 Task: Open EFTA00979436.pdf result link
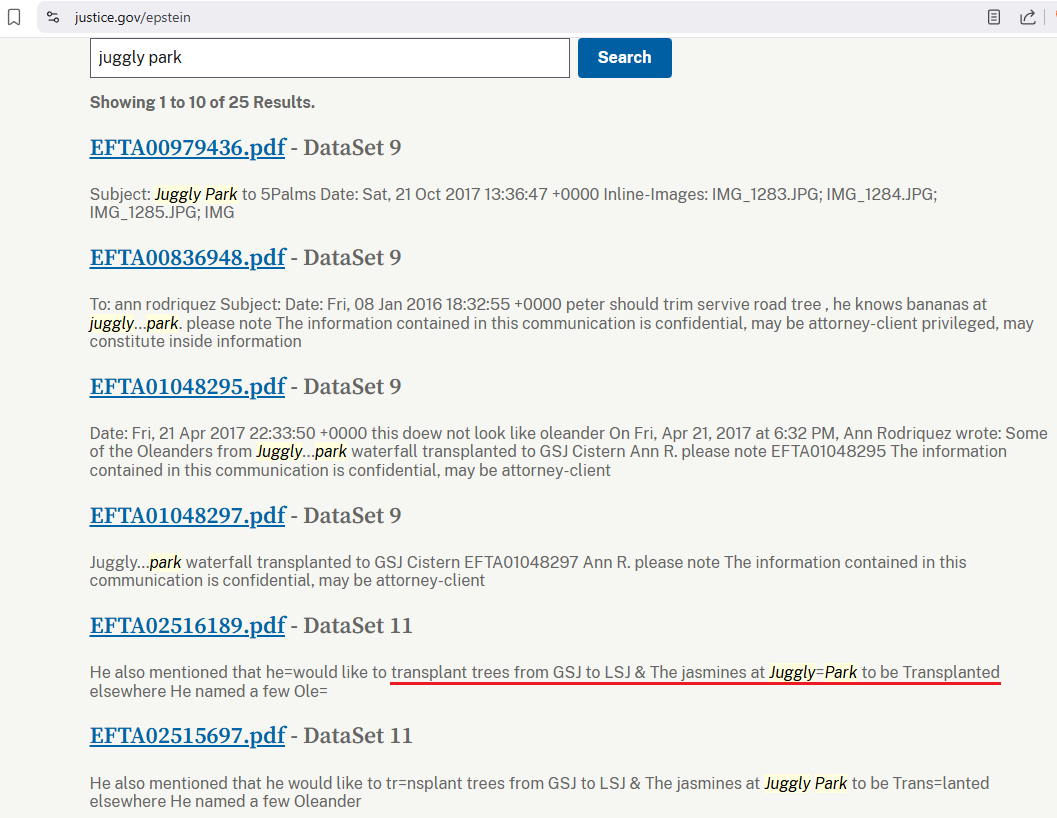point(187,148)
